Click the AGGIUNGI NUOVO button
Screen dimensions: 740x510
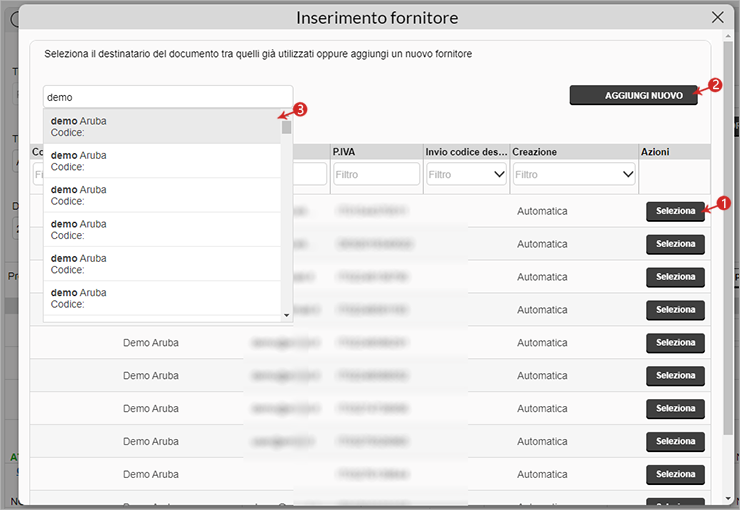[x=633, y=95]
